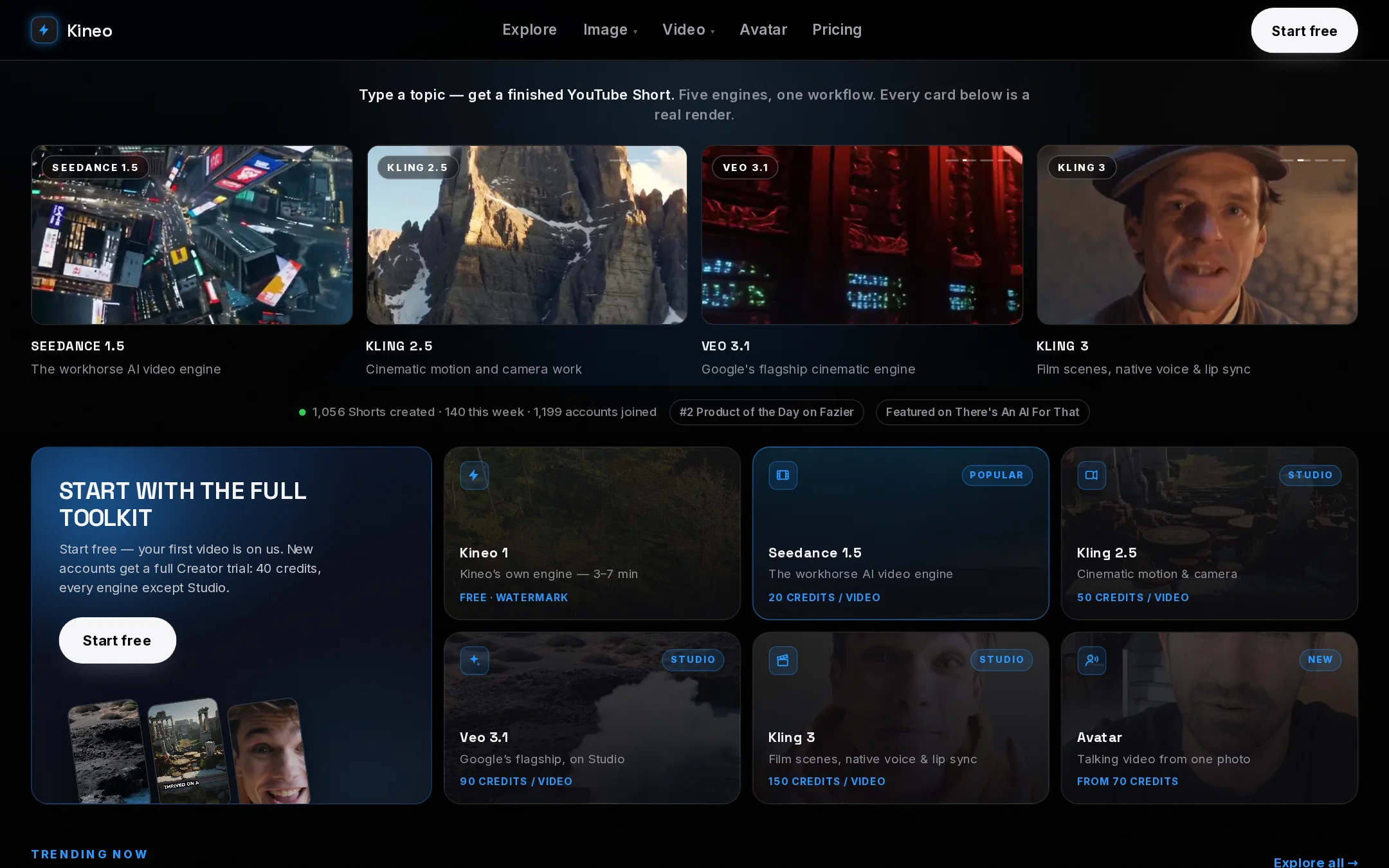Viewport: 1389px width, 868px height.
Task: Click the talking-person icon on Avatar card
Action: [x=1091, y=660]
